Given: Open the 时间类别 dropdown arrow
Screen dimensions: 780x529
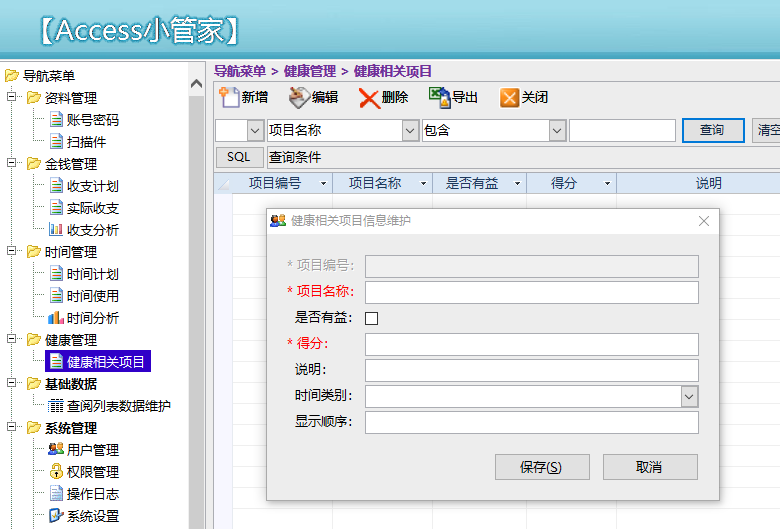Looking at the screenshot, I should [x=689, y=397].
